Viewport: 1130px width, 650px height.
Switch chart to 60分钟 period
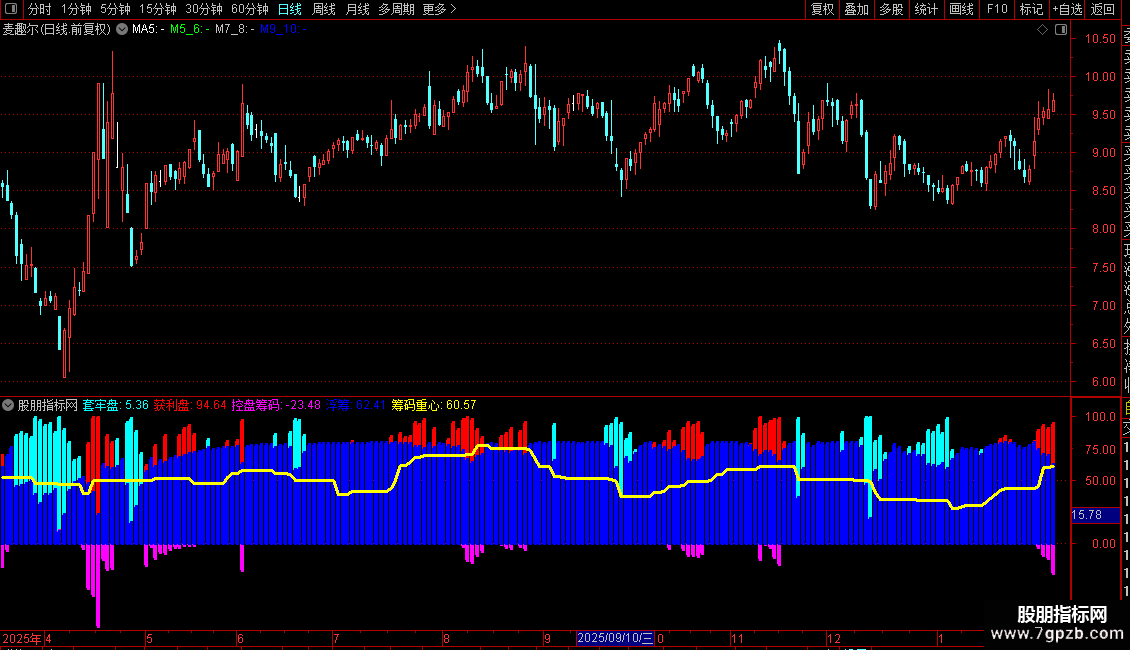pyautogui.click(x=249, y=9)
